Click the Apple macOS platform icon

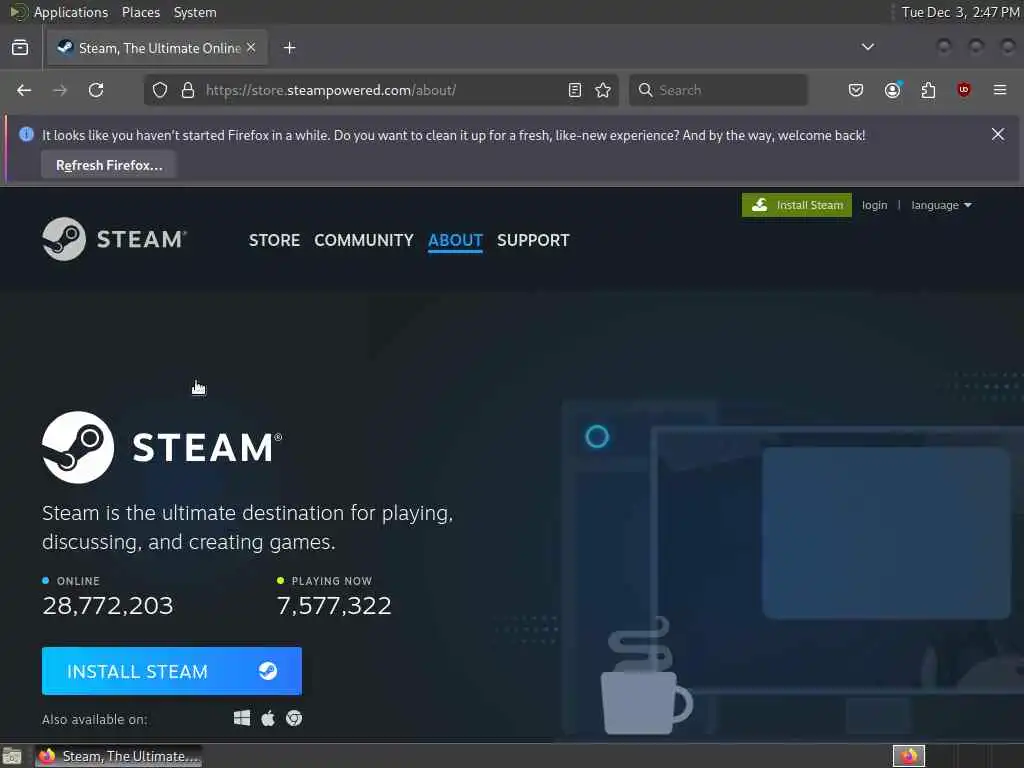coord(268,718)
